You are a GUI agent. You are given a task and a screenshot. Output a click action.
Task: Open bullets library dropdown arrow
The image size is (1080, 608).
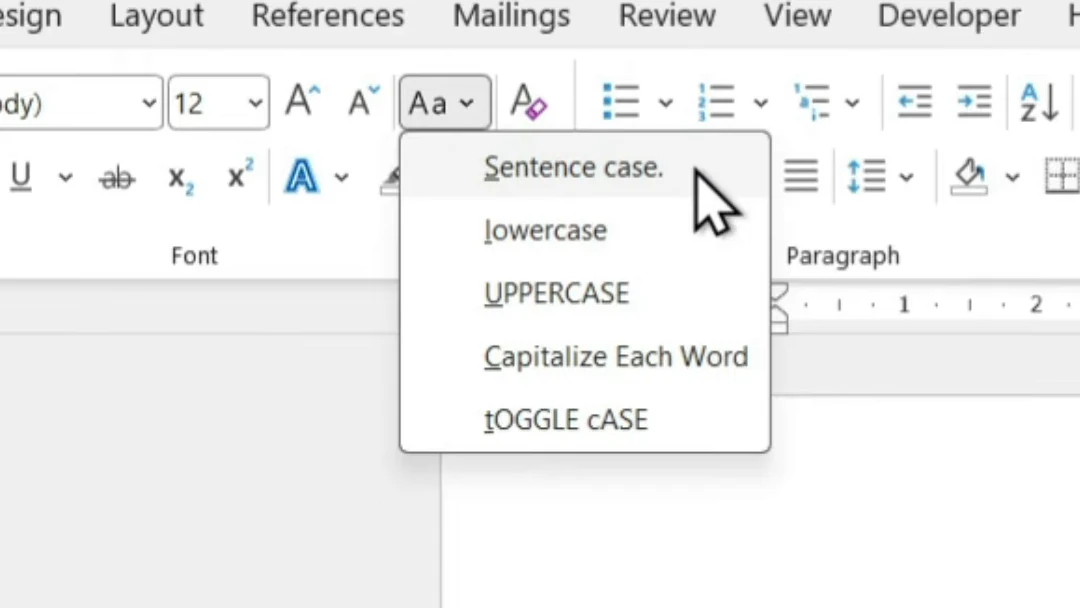click(665, 103)
